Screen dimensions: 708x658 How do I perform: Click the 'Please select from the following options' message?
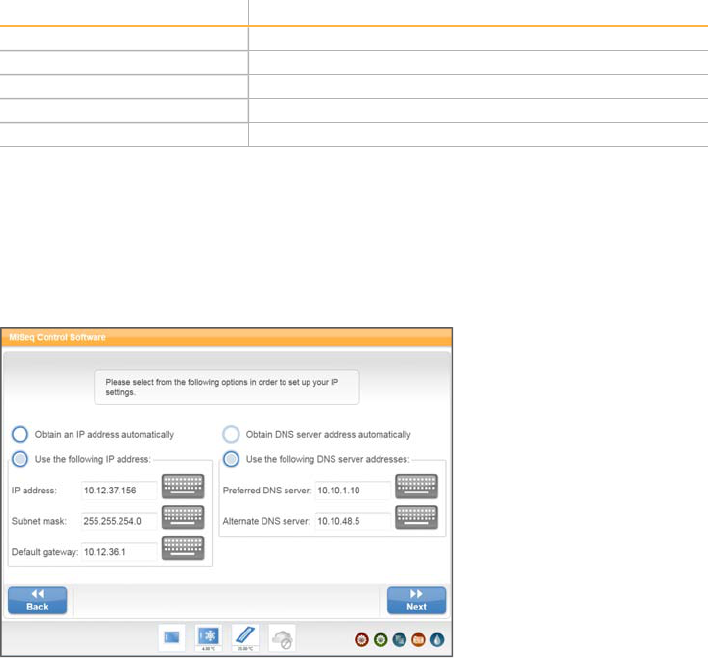coord(227,387)
